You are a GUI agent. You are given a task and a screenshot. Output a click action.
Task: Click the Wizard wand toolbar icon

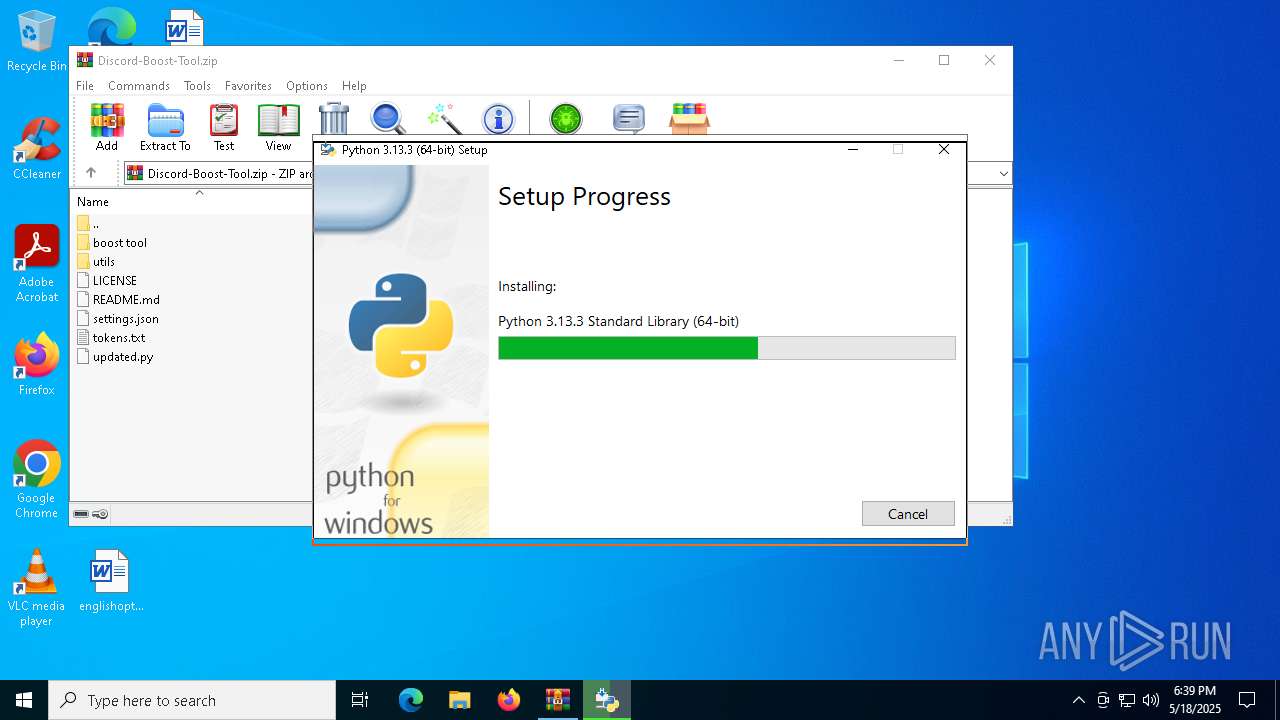point(443,119)
